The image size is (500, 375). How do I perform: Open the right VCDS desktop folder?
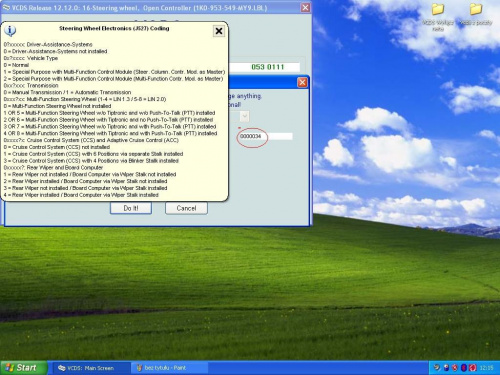pyautogui.click(x=476, y=9)
